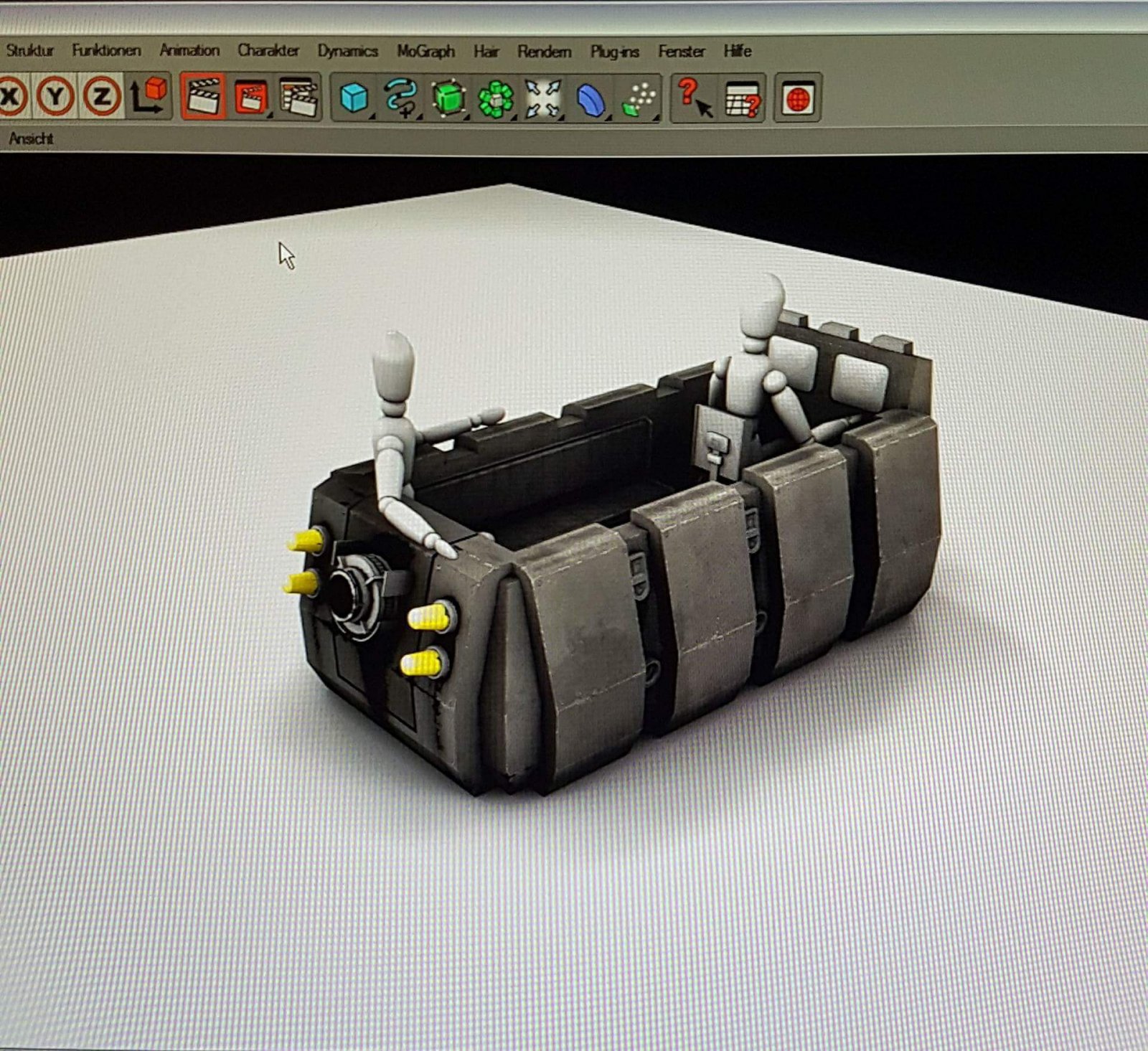The width and height of the screenshot is (1148, 1051).
Task: Open the Struktur menu
Action: pyautogui.click(x=29, y=50)
